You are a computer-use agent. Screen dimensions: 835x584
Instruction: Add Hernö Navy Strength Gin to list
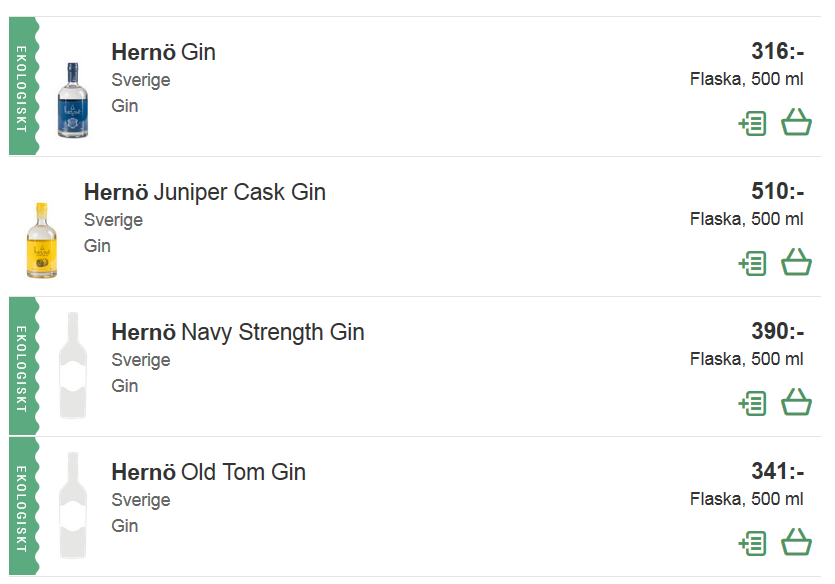click(752, 404)
